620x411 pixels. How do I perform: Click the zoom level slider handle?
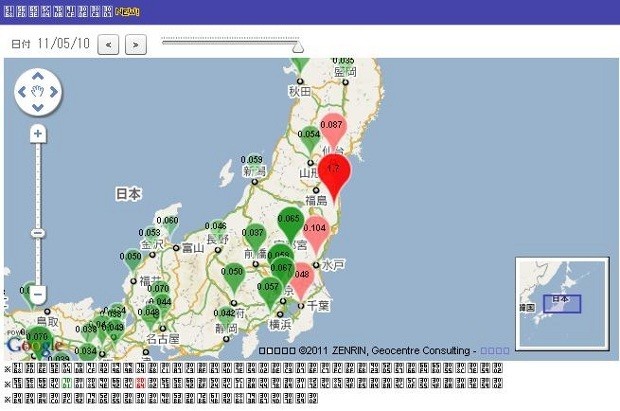38,233
